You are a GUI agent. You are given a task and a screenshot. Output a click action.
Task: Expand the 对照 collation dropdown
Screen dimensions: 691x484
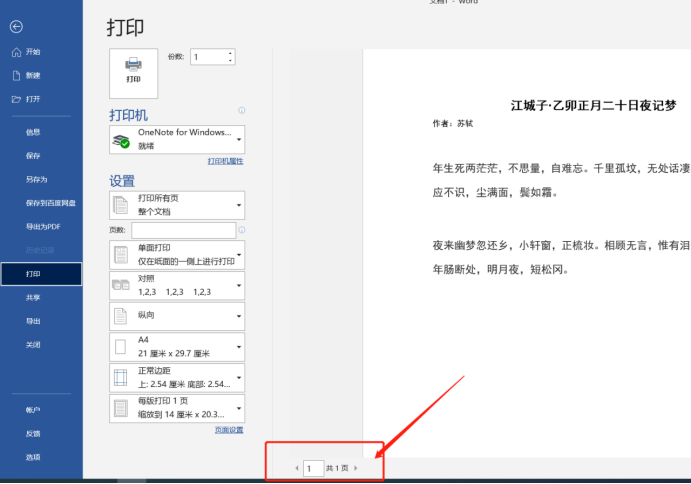tap(177, 286)
